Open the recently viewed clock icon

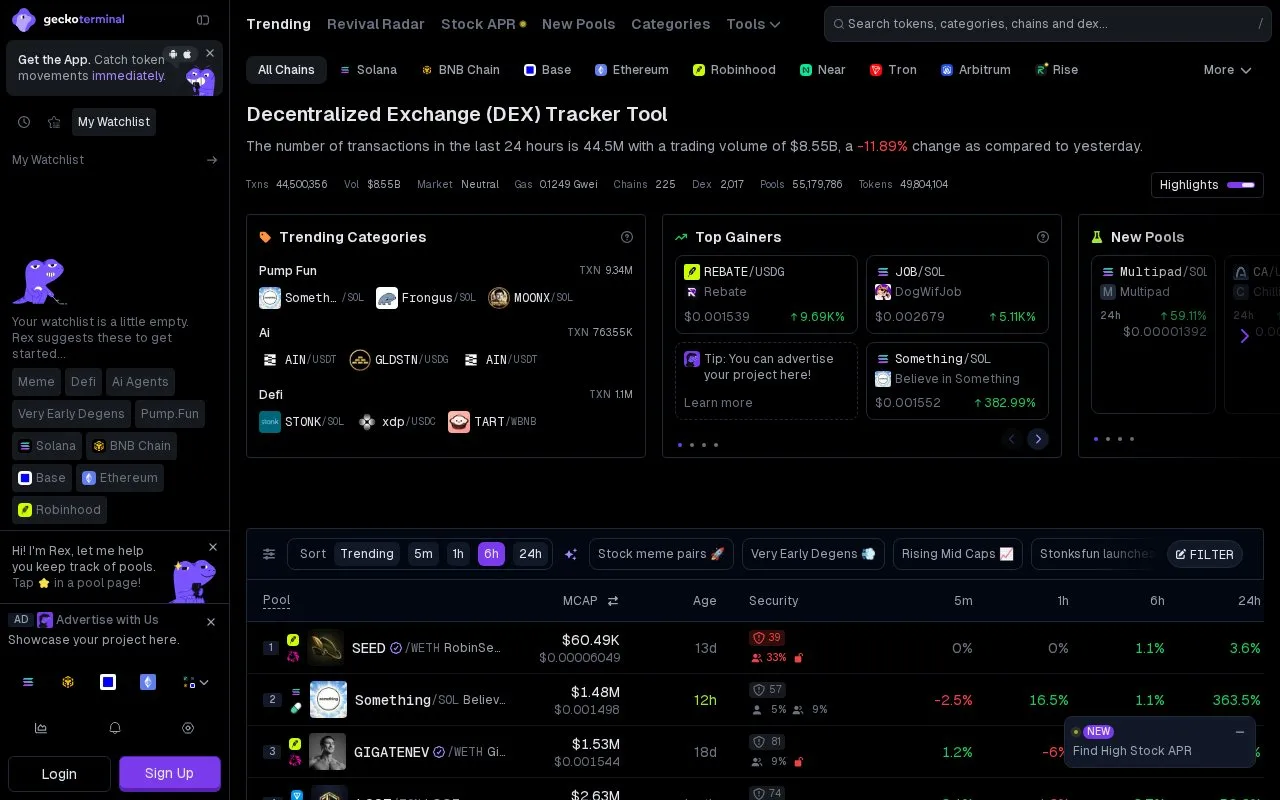(x=24, y=122)
